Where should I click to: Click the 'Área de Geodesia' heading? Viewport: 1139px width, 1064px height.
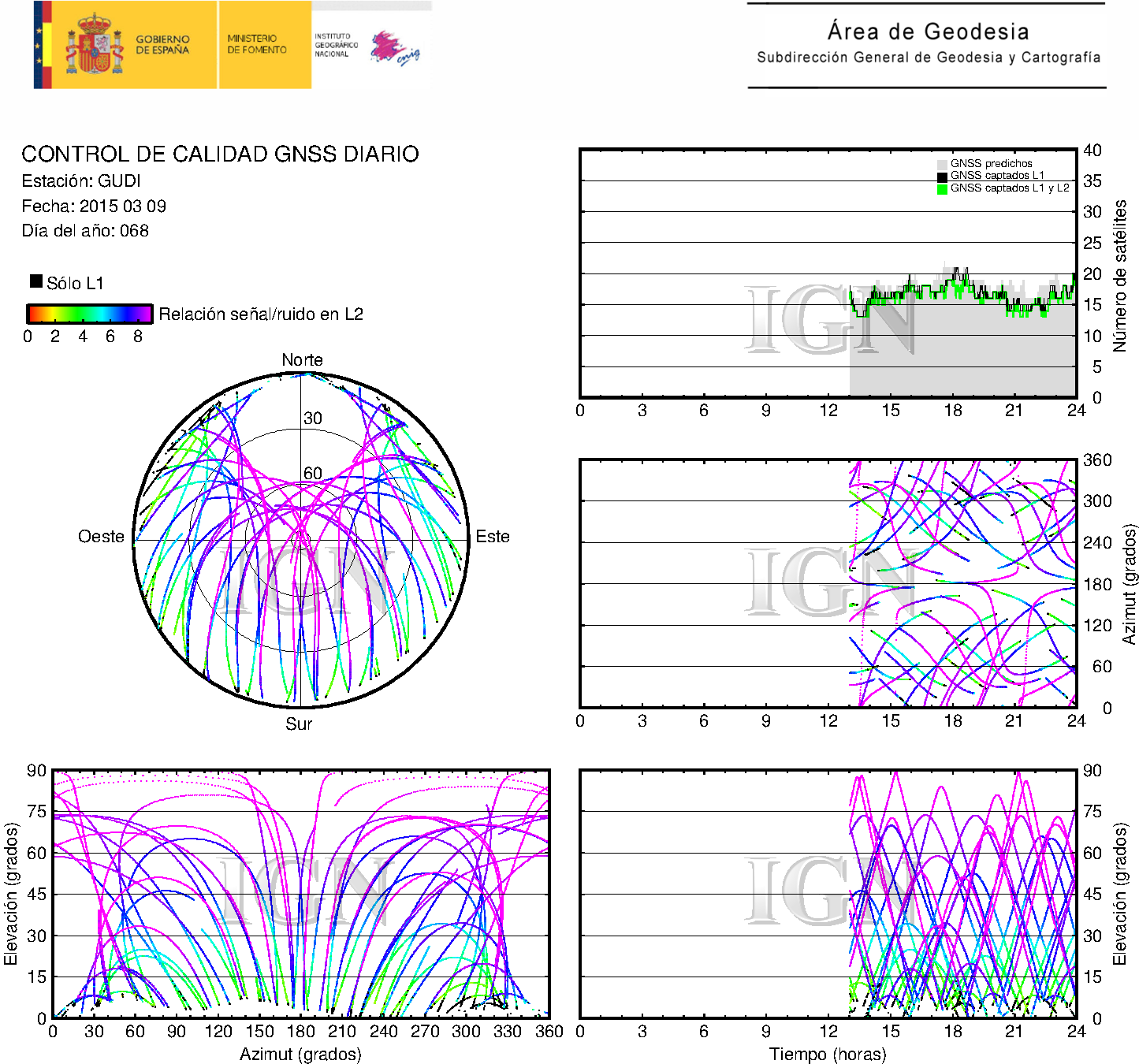(x=928, y=32)
